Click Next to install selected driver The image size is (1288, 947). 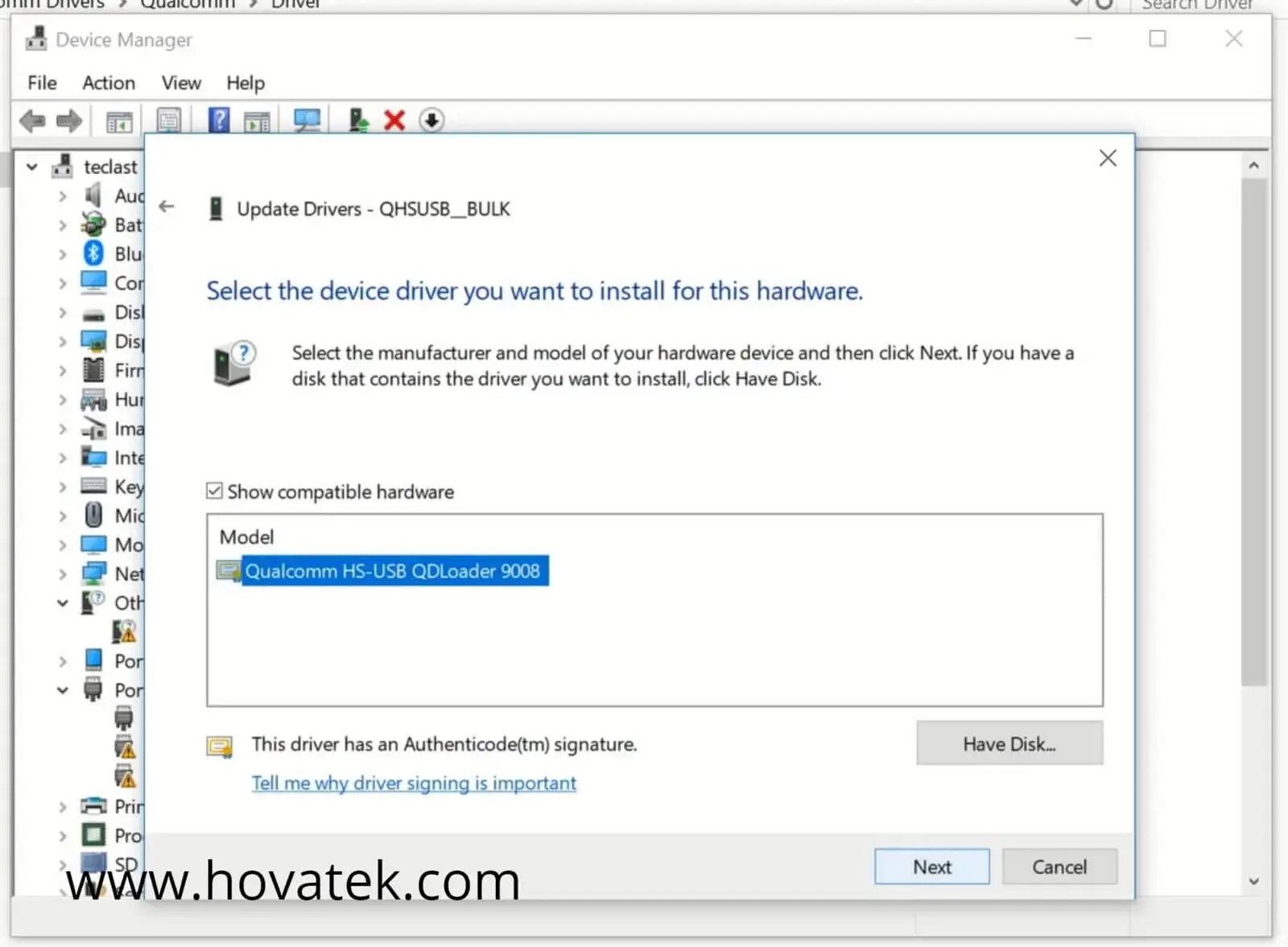tap(931, 866)
